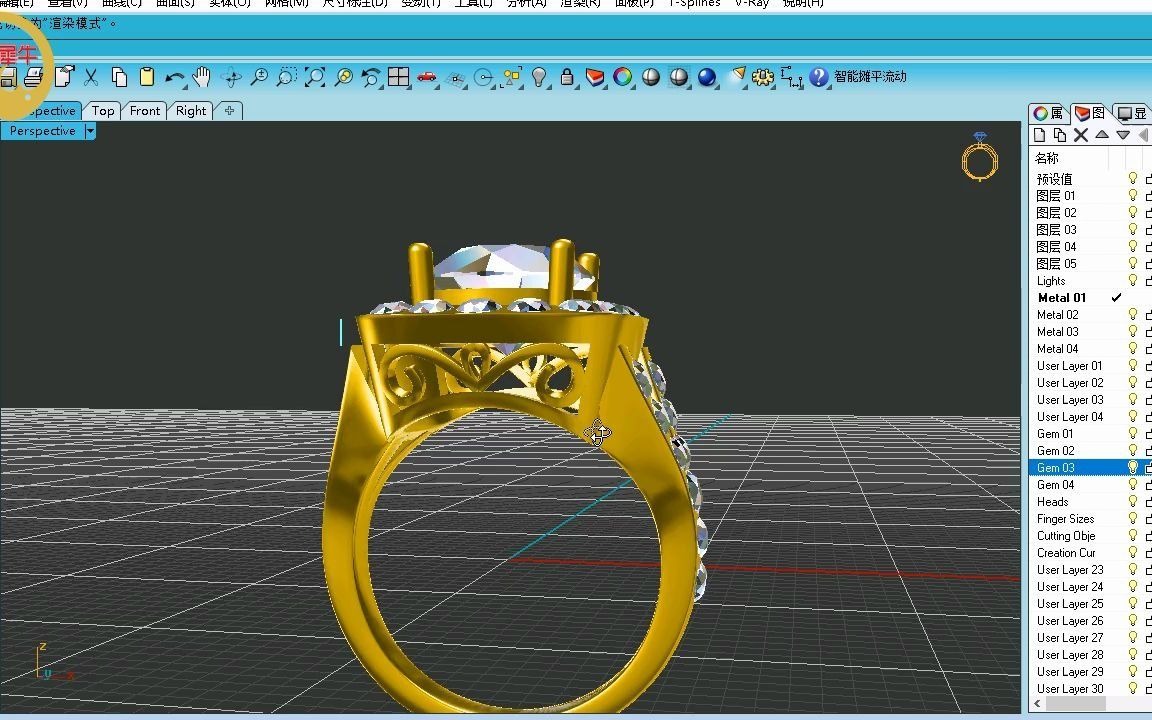
Task: Select the Finger Sizes layer row
Action: click(x=1090, y=519)
